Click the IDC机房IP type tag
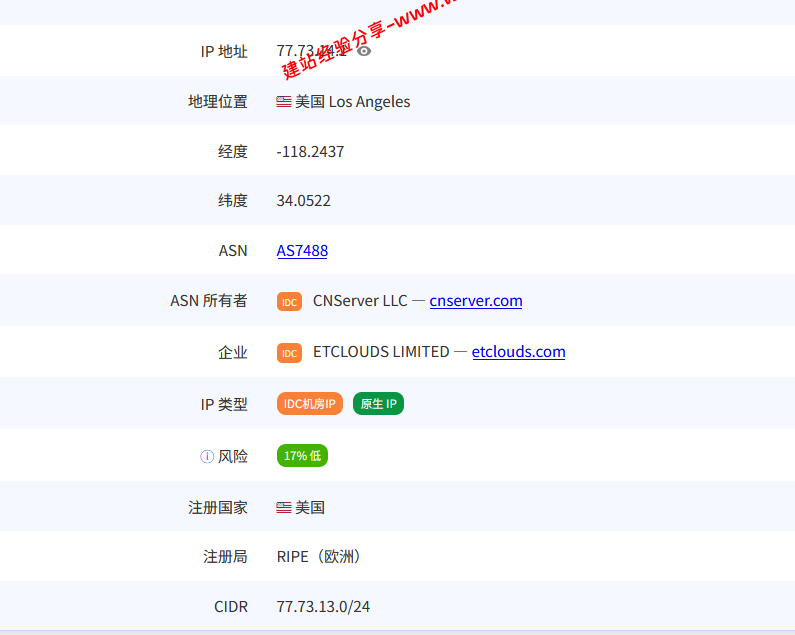The image size is (795, 635). tap(310, 404)
